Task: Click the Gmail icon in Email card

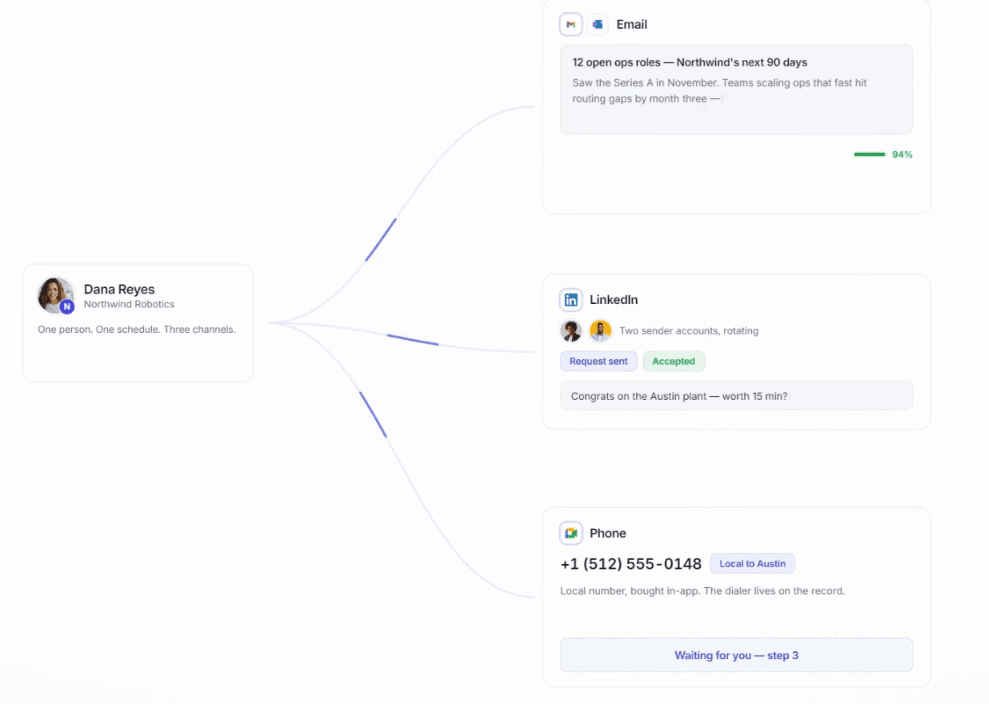Action: tap(570, 25)
